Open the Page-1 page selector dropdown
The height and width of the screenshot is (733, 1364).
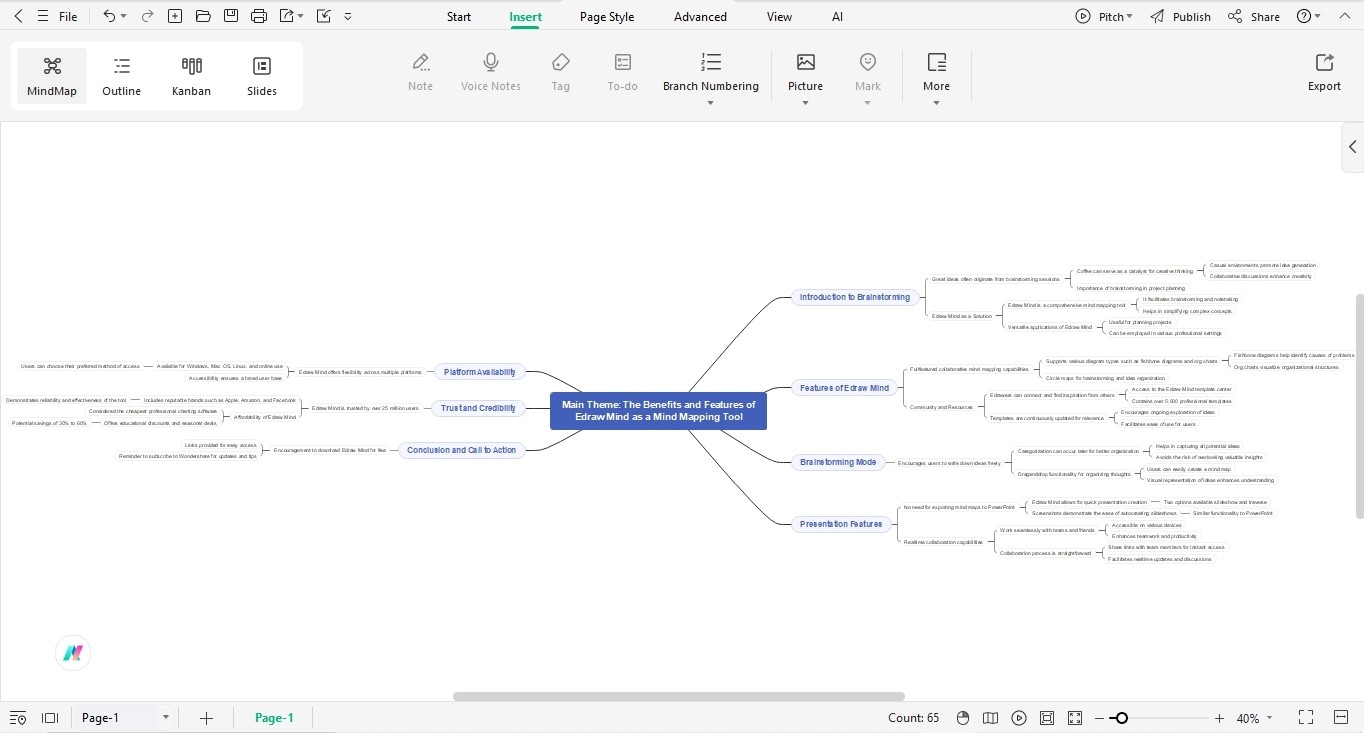124,718
